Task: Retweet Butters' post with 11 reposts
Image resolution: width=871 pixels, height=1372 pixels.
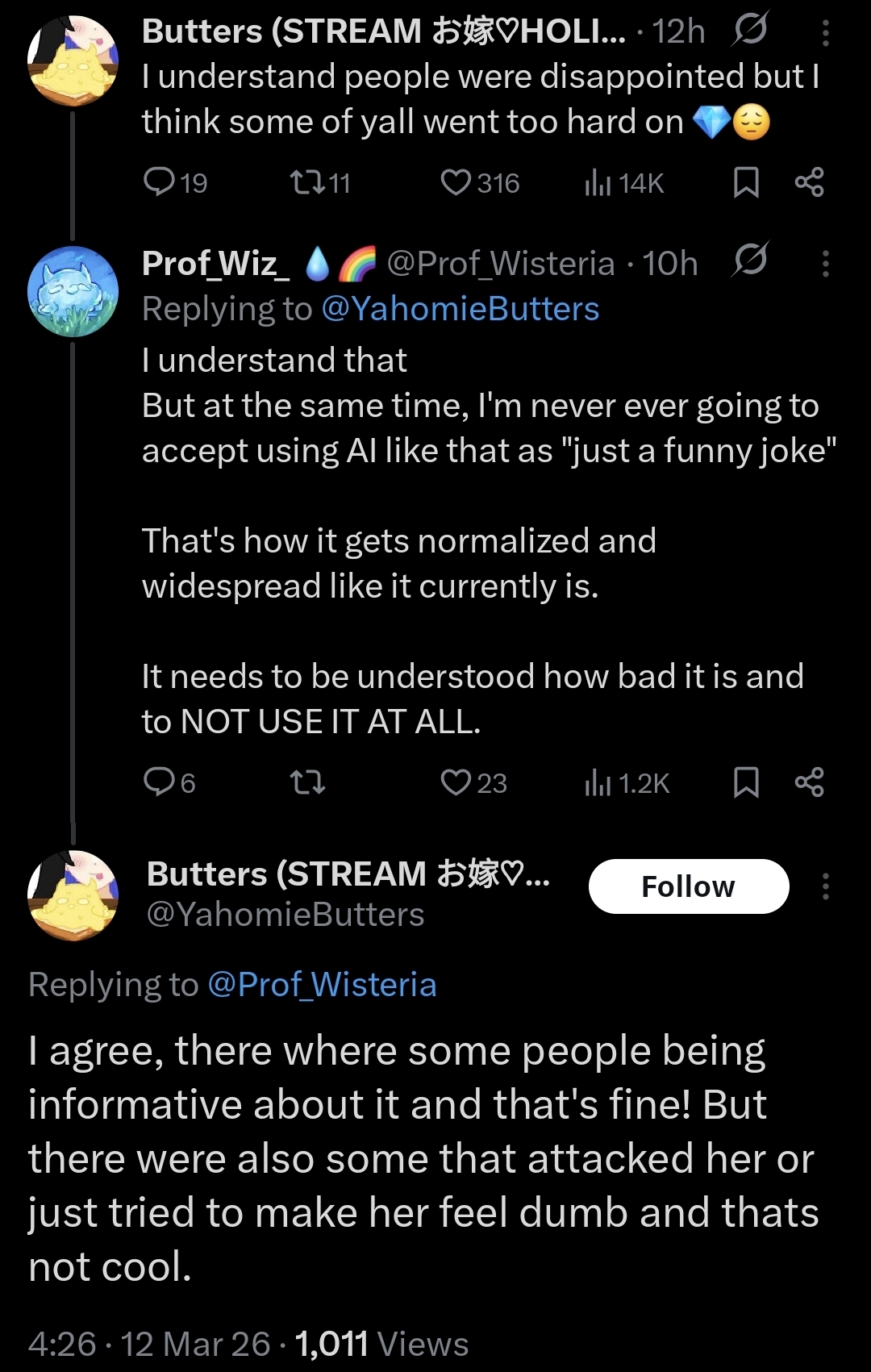Action: pyautogui.click(x=307, y=182)
